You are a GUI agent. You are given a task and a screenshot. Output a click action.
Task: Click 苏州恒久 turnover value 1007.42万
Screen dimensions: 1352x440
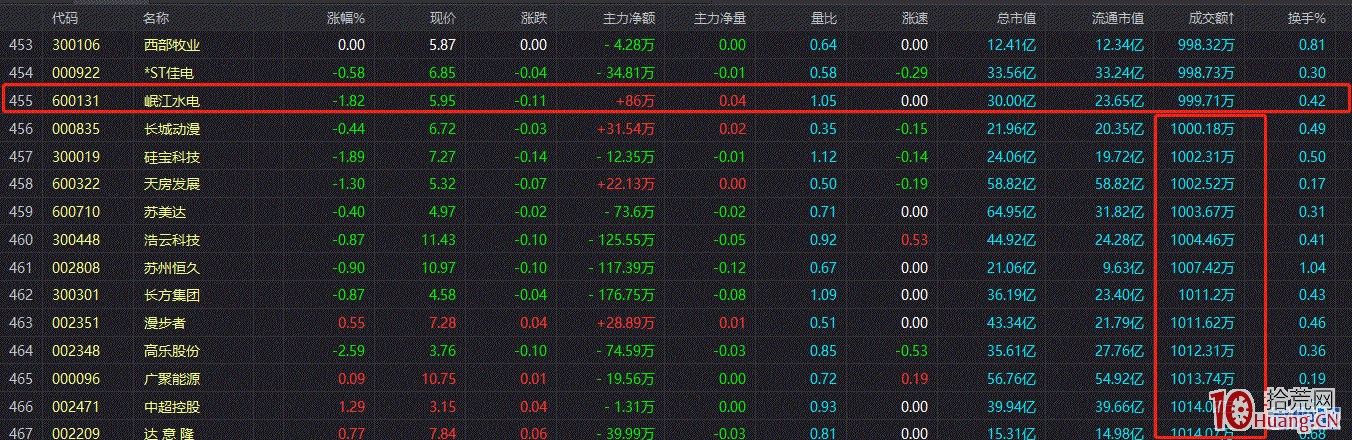point(1202,268)
